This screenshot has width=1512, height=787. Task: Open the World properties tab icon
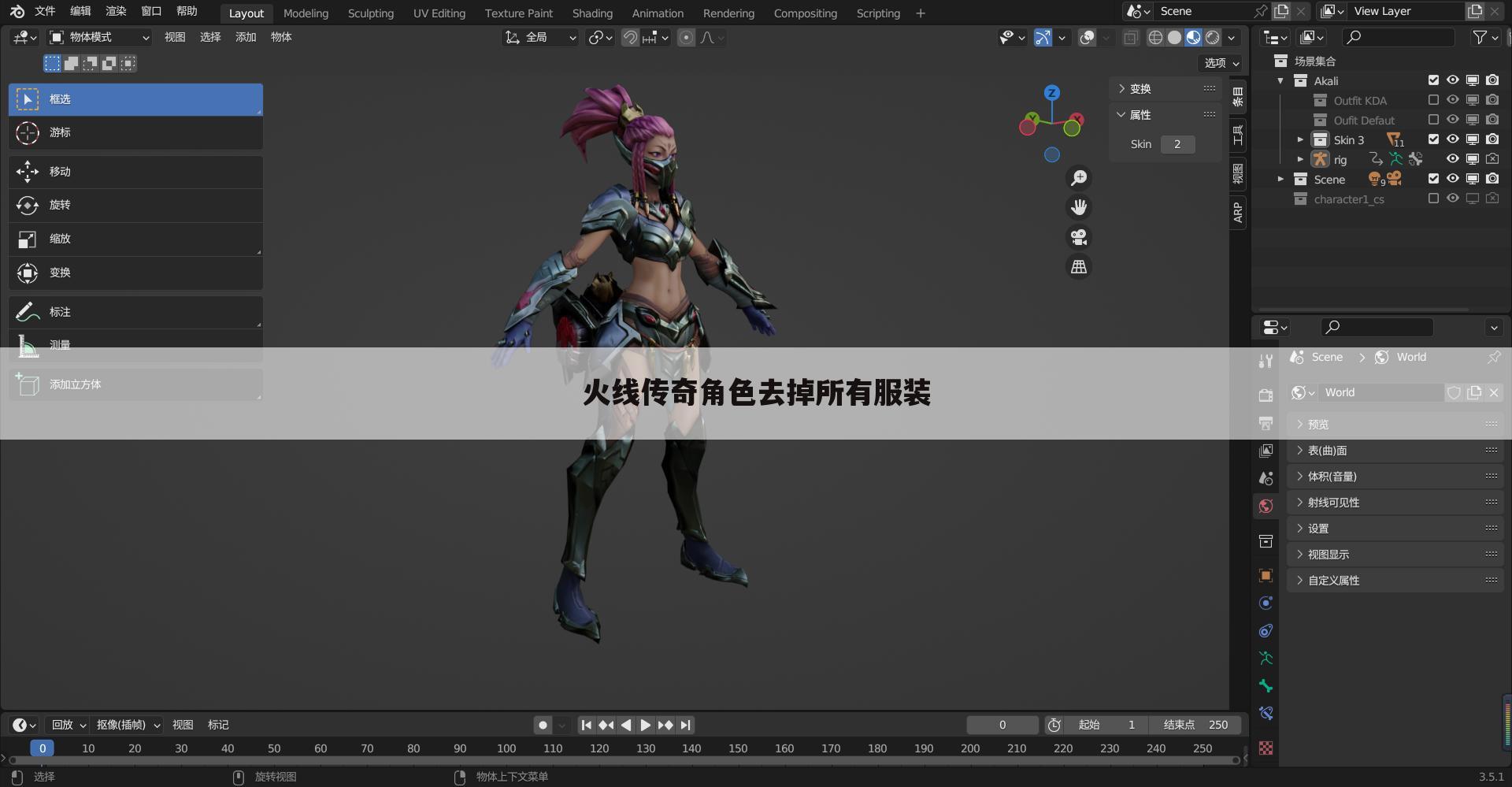pos(1266,506)
